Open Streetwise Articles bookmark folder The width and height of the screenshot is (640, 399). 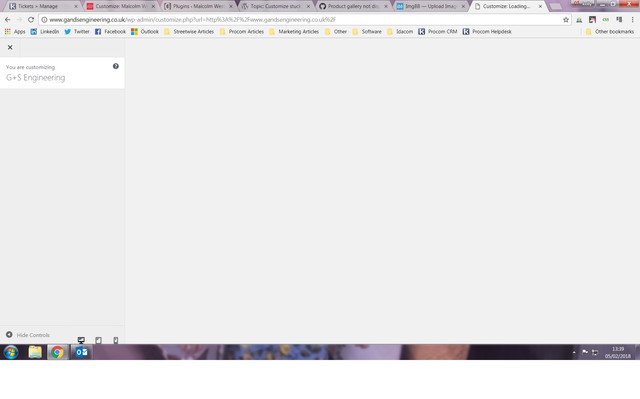pos(189,31)
